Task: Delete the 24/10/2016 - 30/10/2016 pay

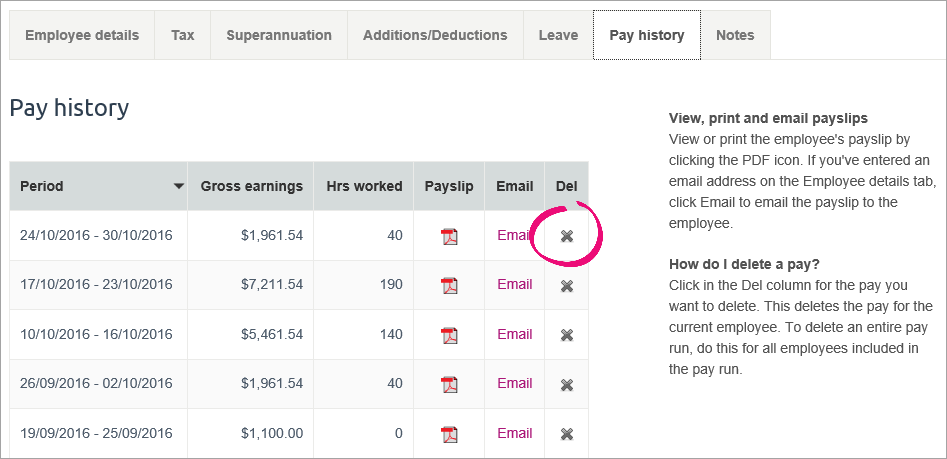Action: 567,236
